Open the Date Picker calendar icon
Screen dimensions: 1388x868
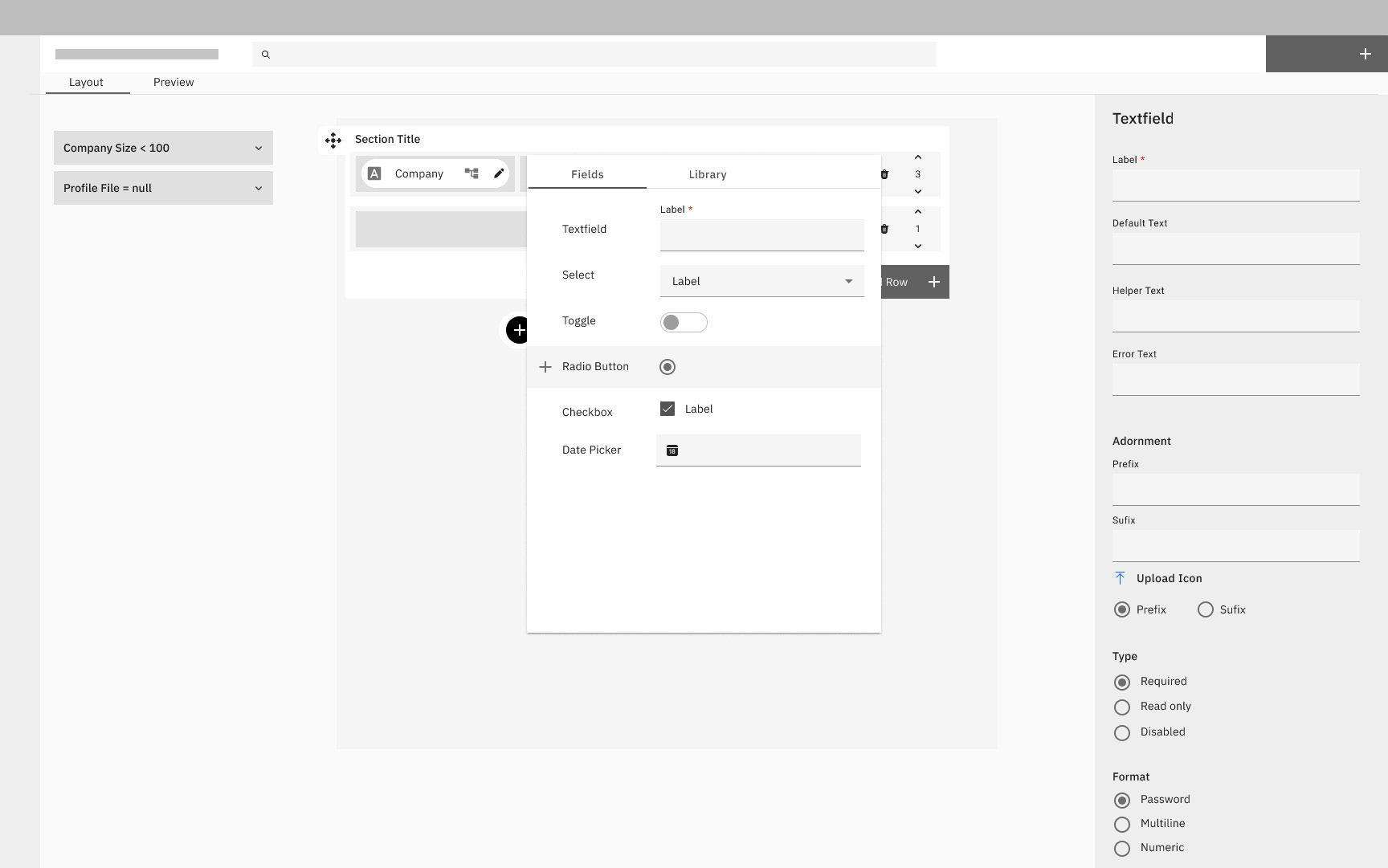pos(672,450)
